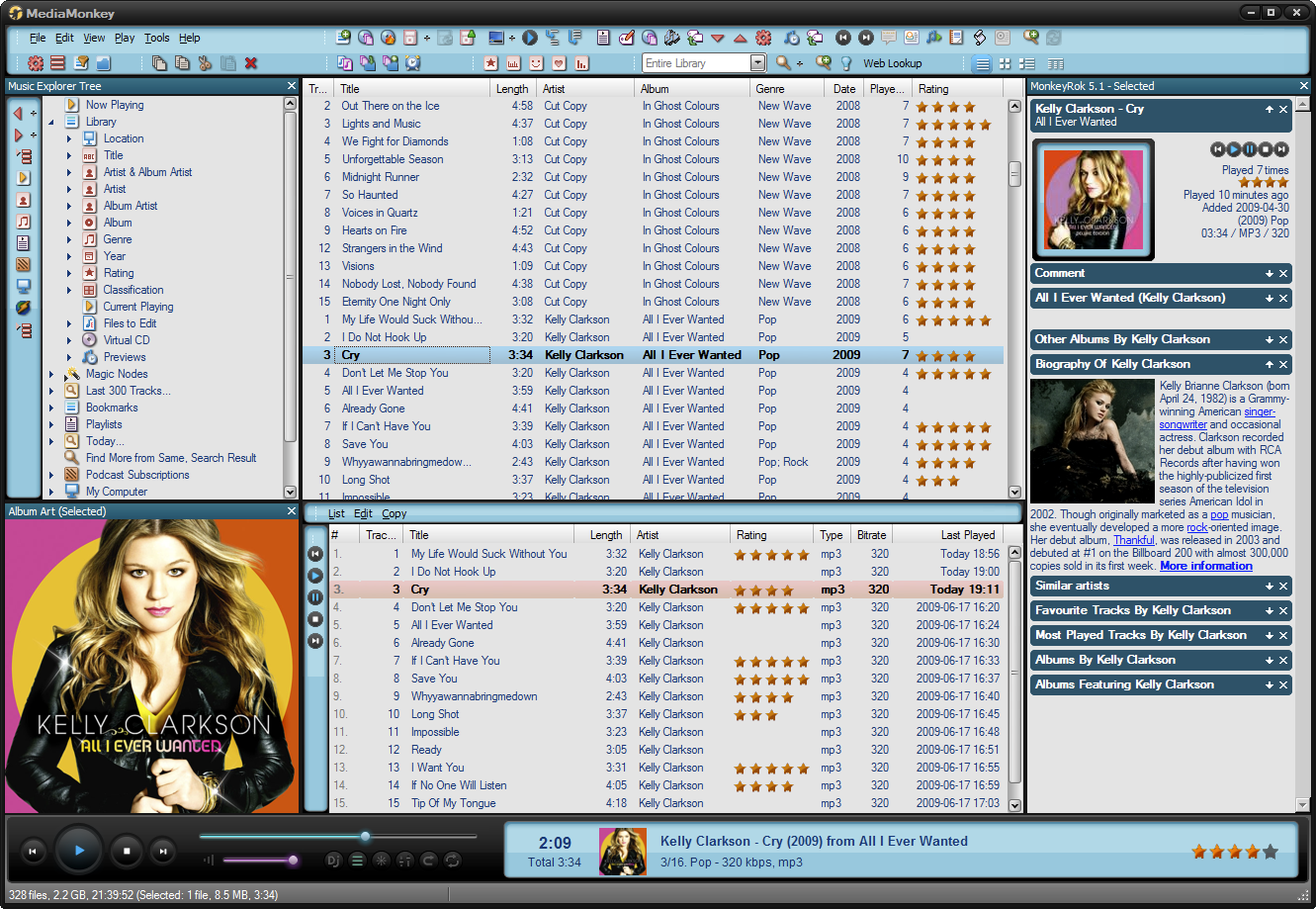Click the next track icon in top toolbar
This screenshot has width=1316, height=909.
click(865, 38)
